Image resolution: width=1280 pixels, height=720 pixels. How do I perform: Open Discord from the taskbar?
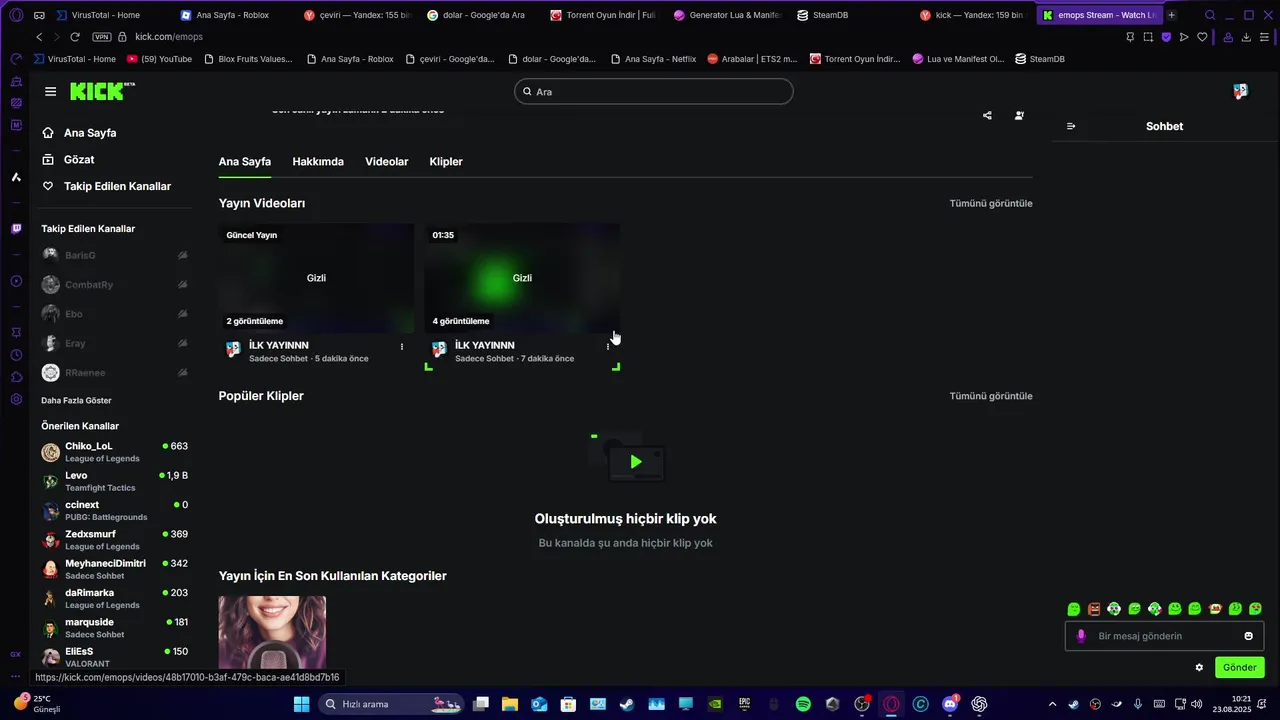tap(950, 704)
